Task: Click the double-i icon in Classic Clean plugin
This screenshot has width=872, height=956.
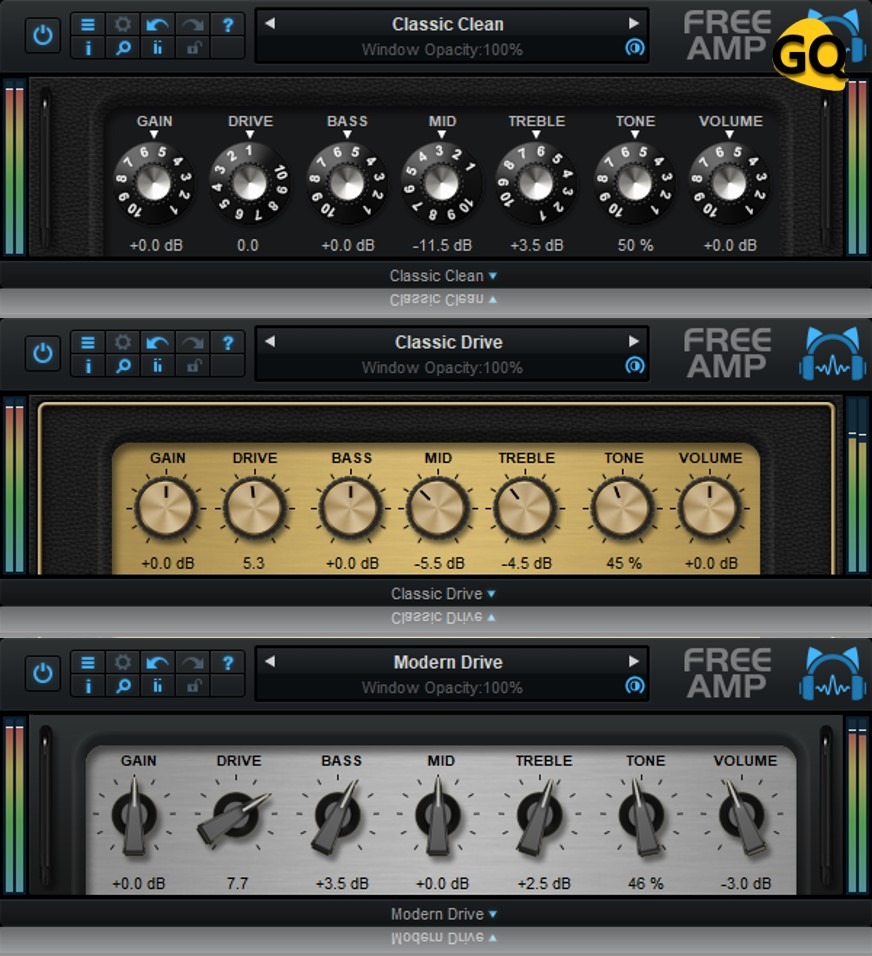Action: pos(157,48)
